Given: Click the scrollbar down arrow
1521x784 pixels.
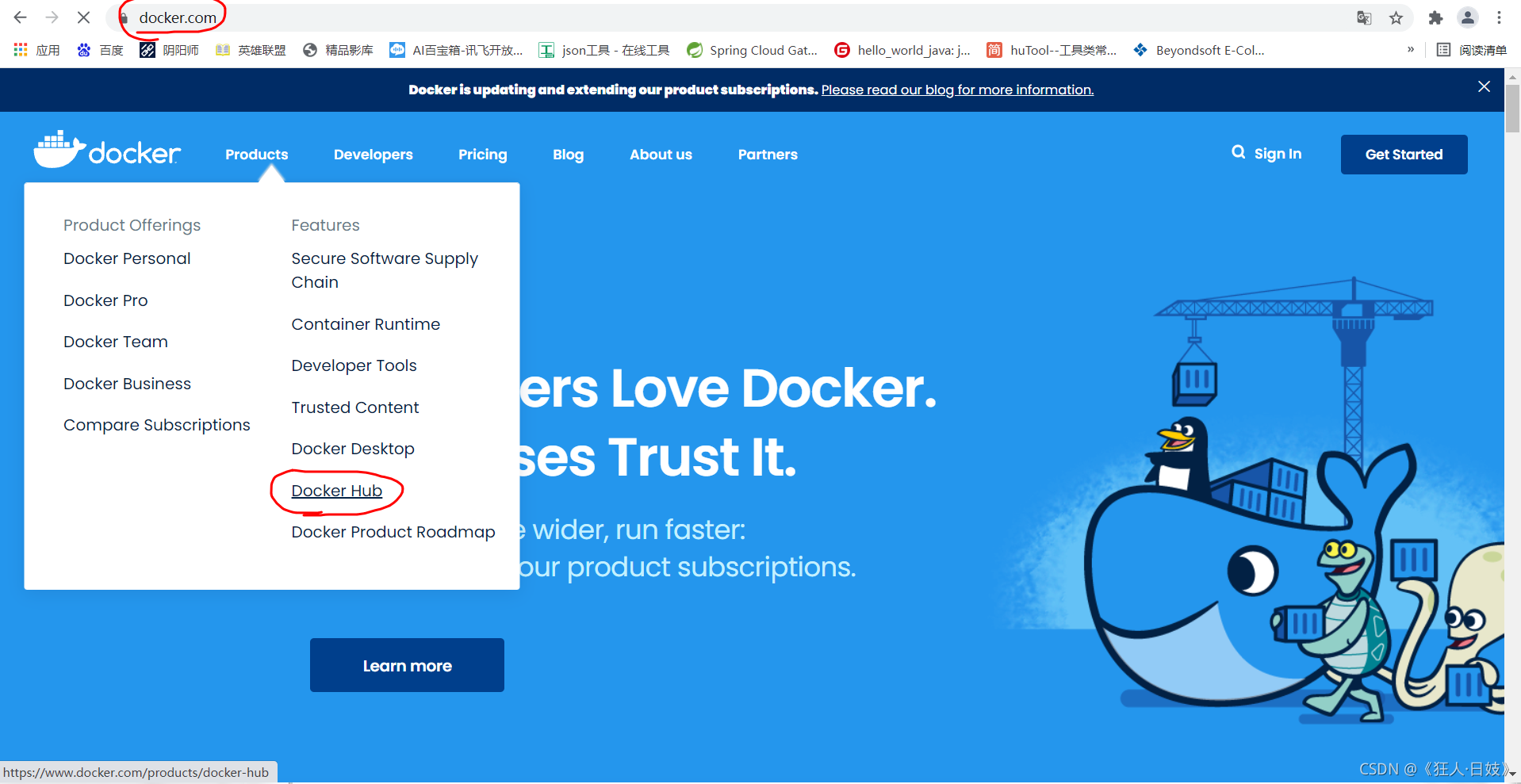Looking at the screenshot, I should pyautogui.click(x=1512, y=772).
